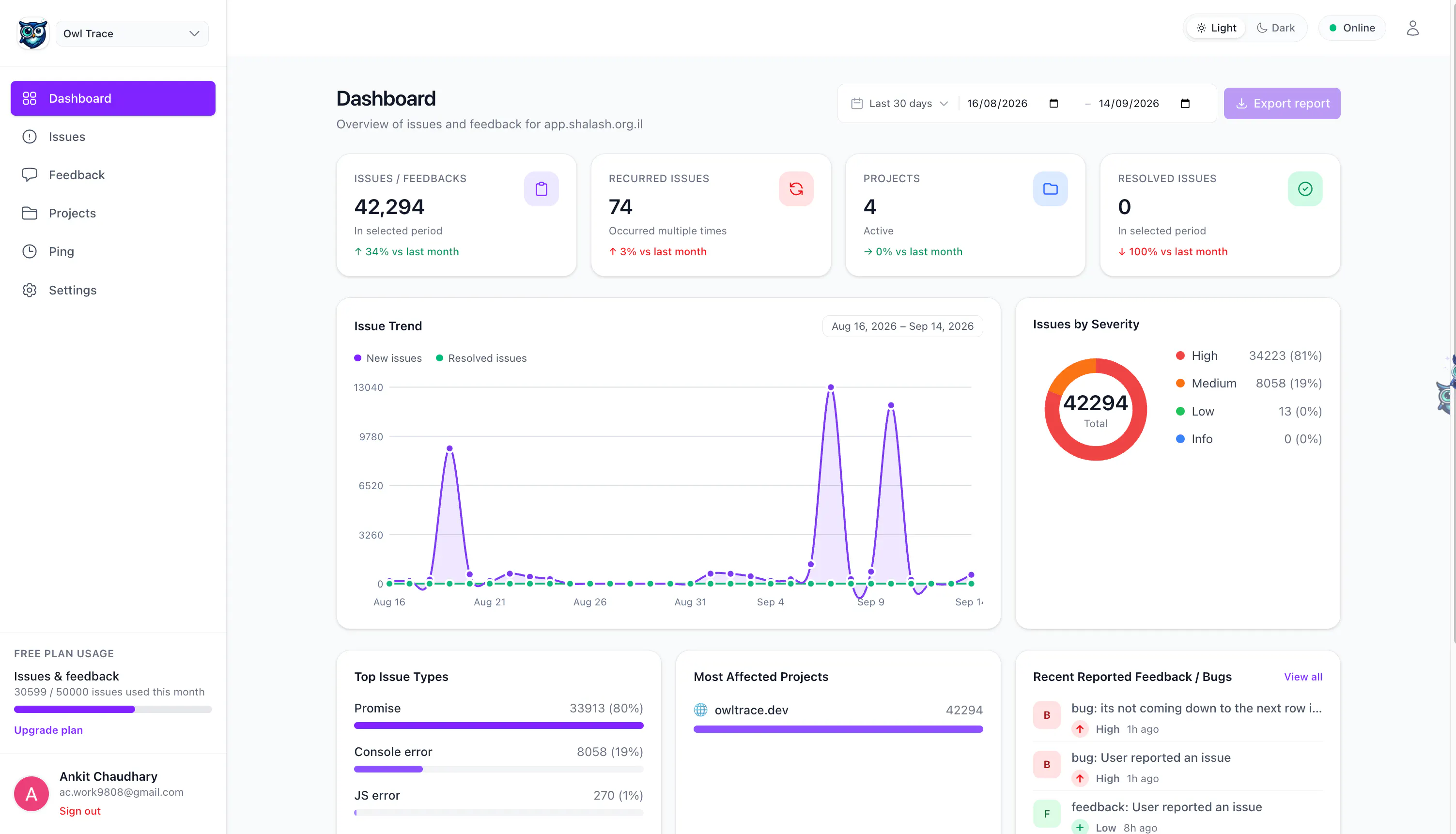Image resolution: width=1456 pixels, height=834 pixels.
Task: Go to Feedback in sidebar
Action: 113,175
